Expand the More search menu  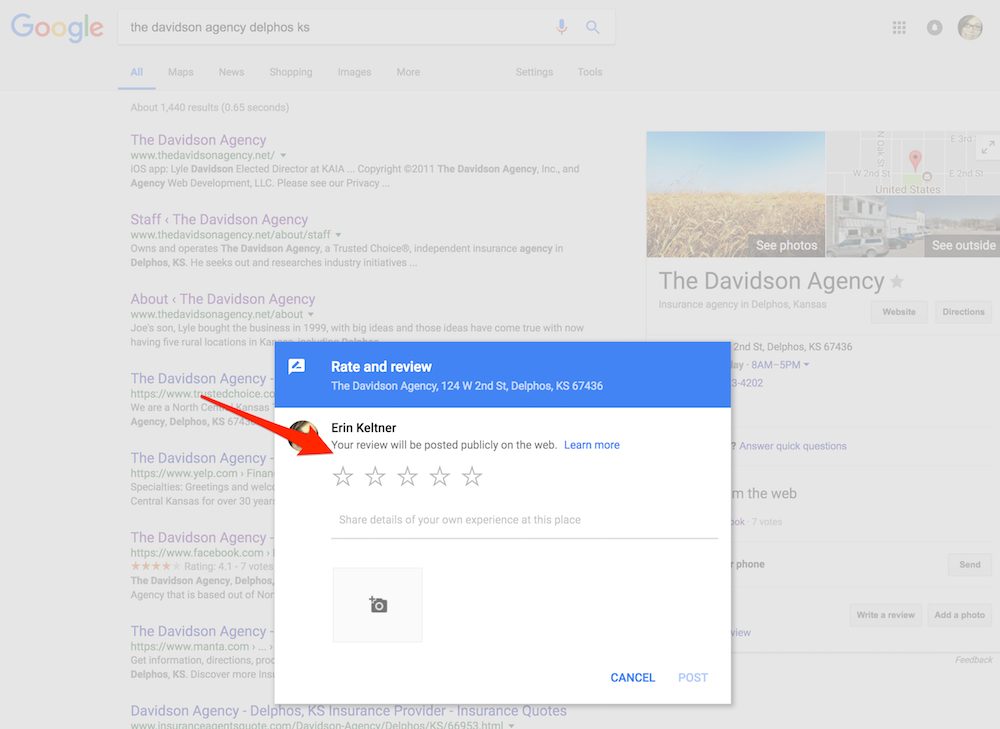pyautogui.click(x=408, y=72)
